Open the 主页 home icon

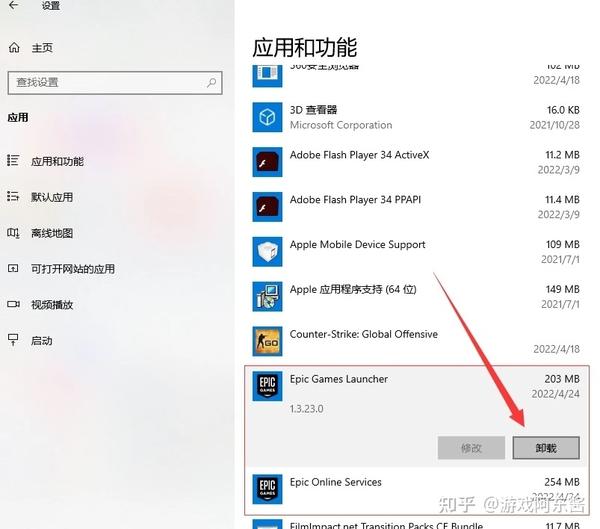click(x=14, y=48)
